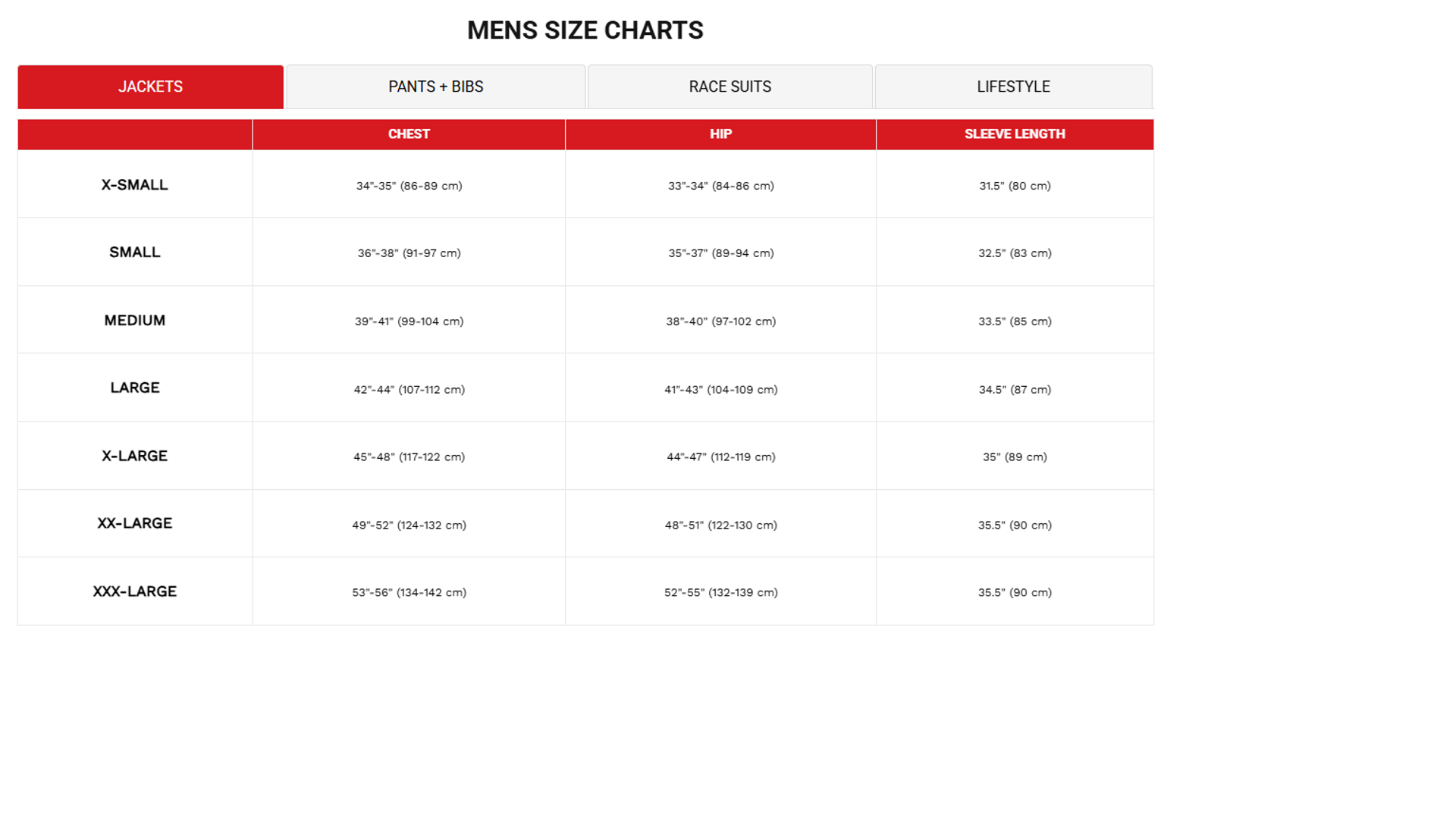Select the X-Large size row label
Image resolution: width=1456 pixels, height=819 pixels.
(135, 457)
